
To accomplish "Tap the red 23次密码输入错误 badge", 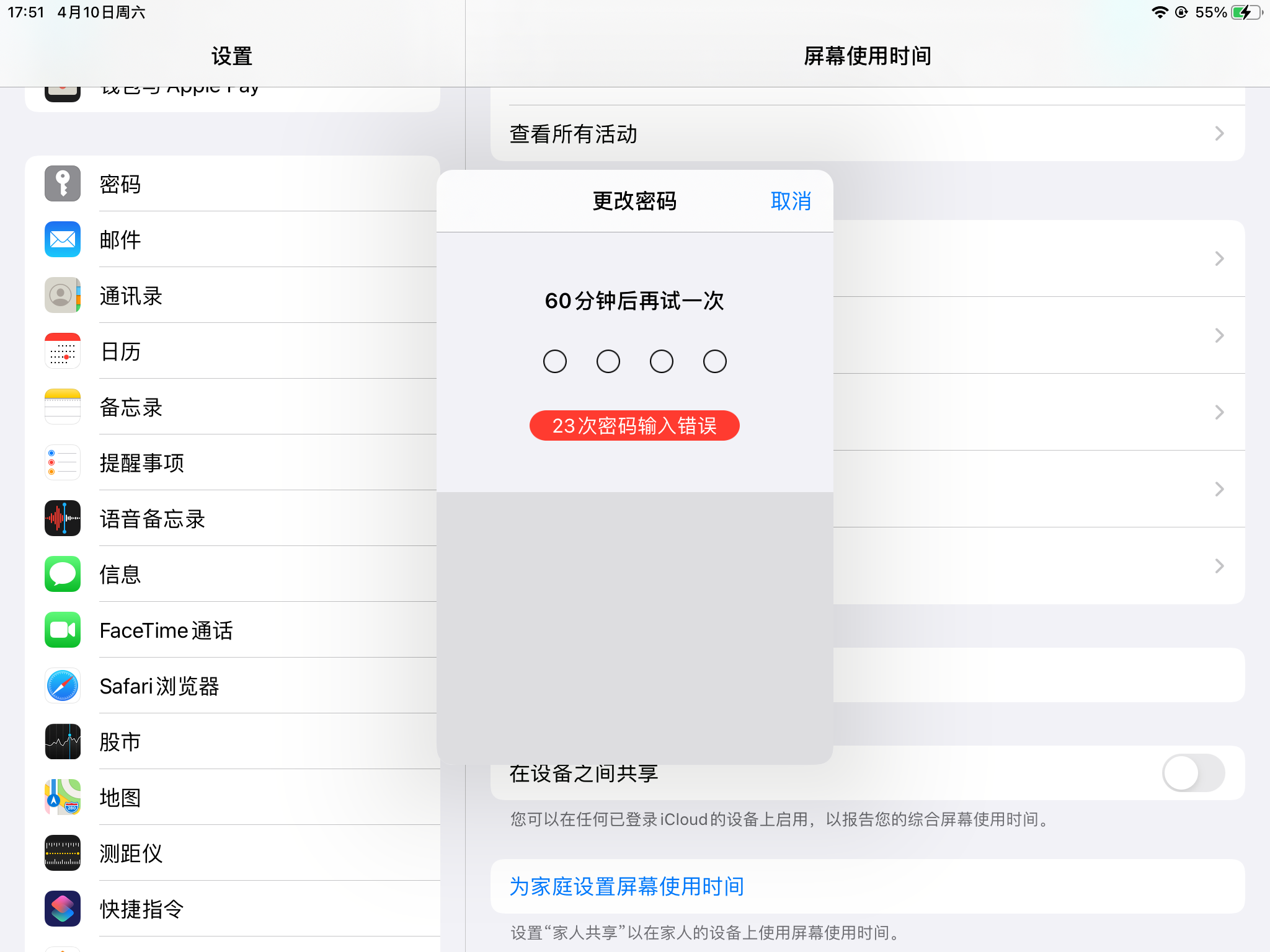I will click(634, 426).
